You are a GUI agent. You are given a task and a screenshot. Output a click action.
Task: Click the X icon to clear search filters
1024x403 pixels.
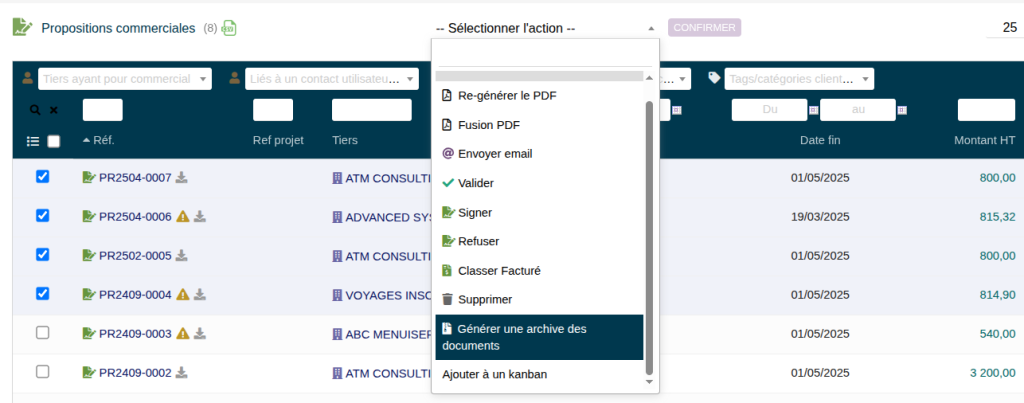click(x=54, y=110)
